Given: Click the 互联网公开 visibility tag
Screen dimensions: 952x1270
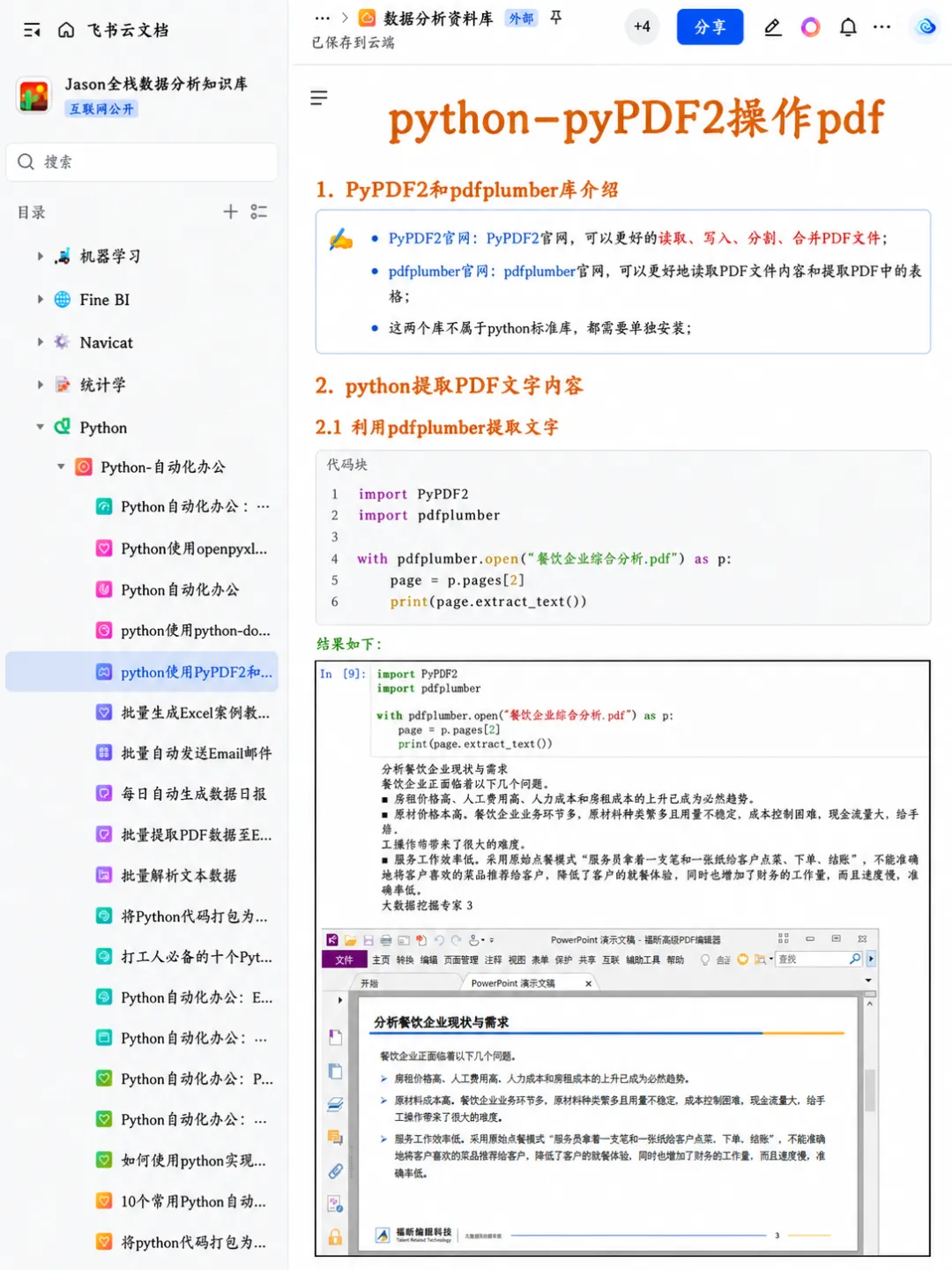Looking at the screenshot, I should click(x=101, y=108).
